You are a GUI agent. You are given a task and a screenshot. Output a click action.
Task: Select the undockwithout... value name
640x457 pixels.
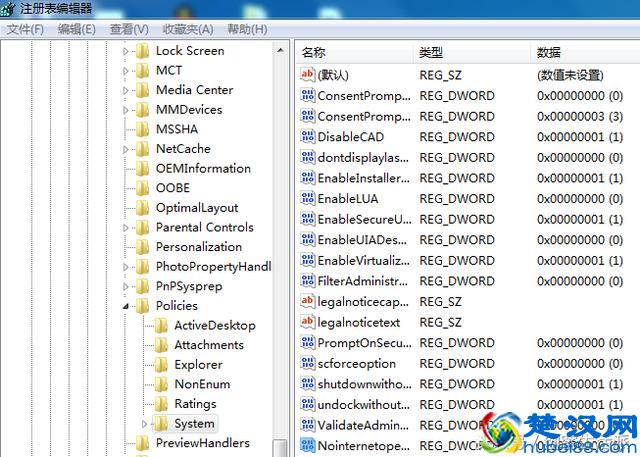coord(364,405)
